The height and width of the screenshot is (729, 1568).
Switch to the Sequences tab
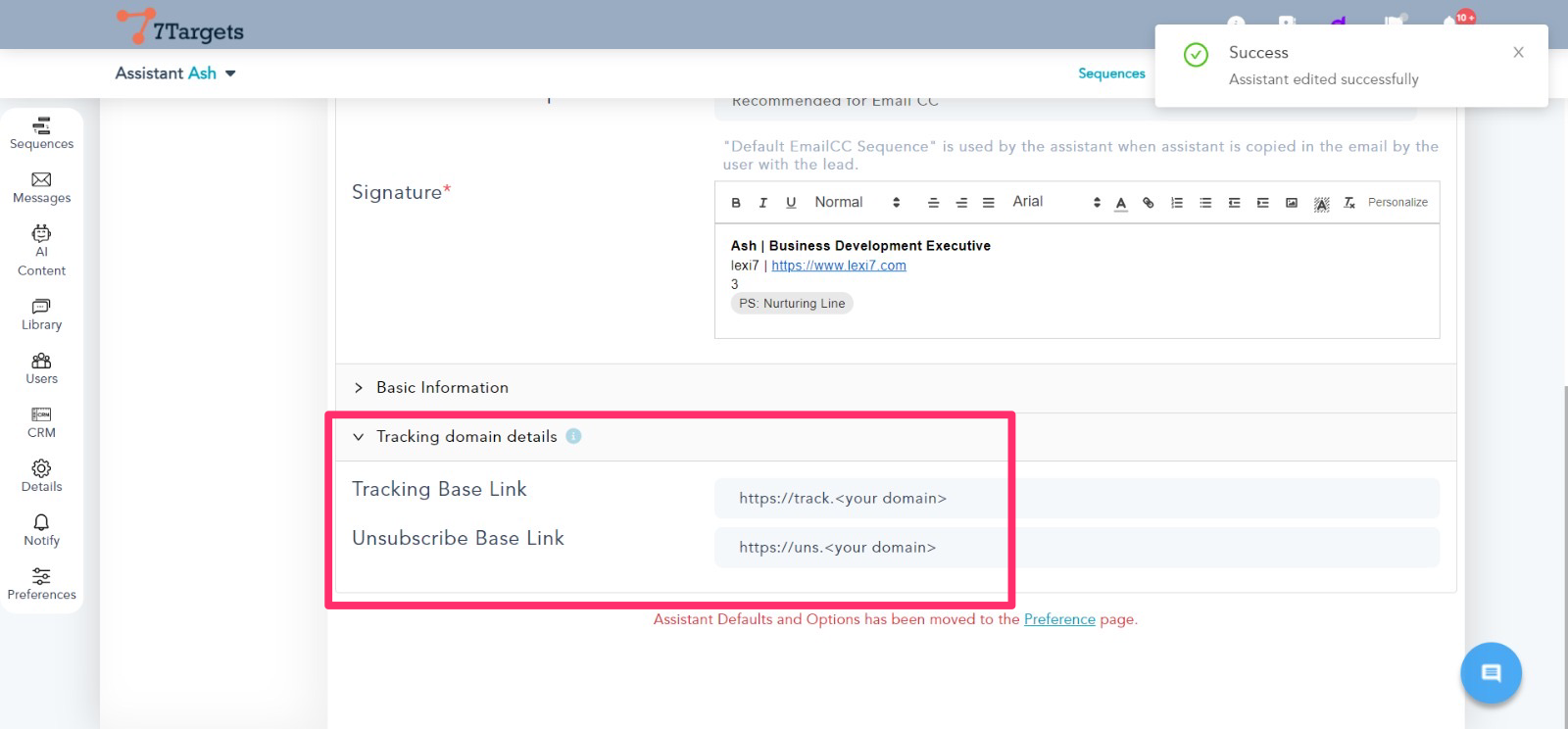click(x=1111, y=73)
